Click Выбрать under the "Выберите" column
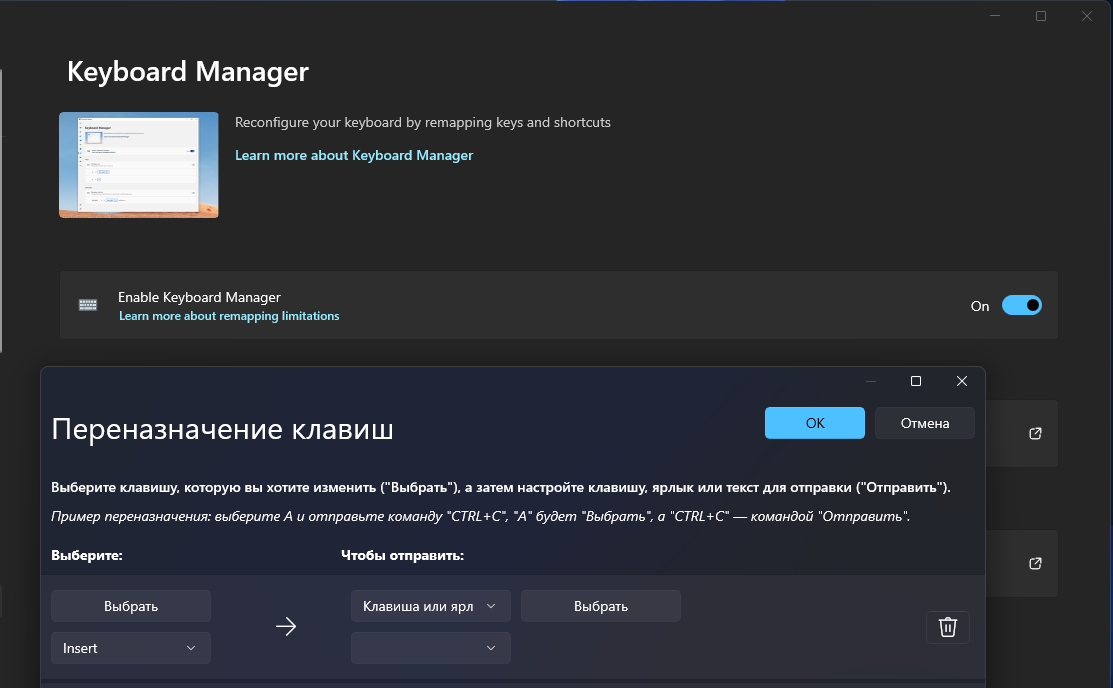Image resolution: width=1113 pixels, height=688 pixels. (130, 605)
